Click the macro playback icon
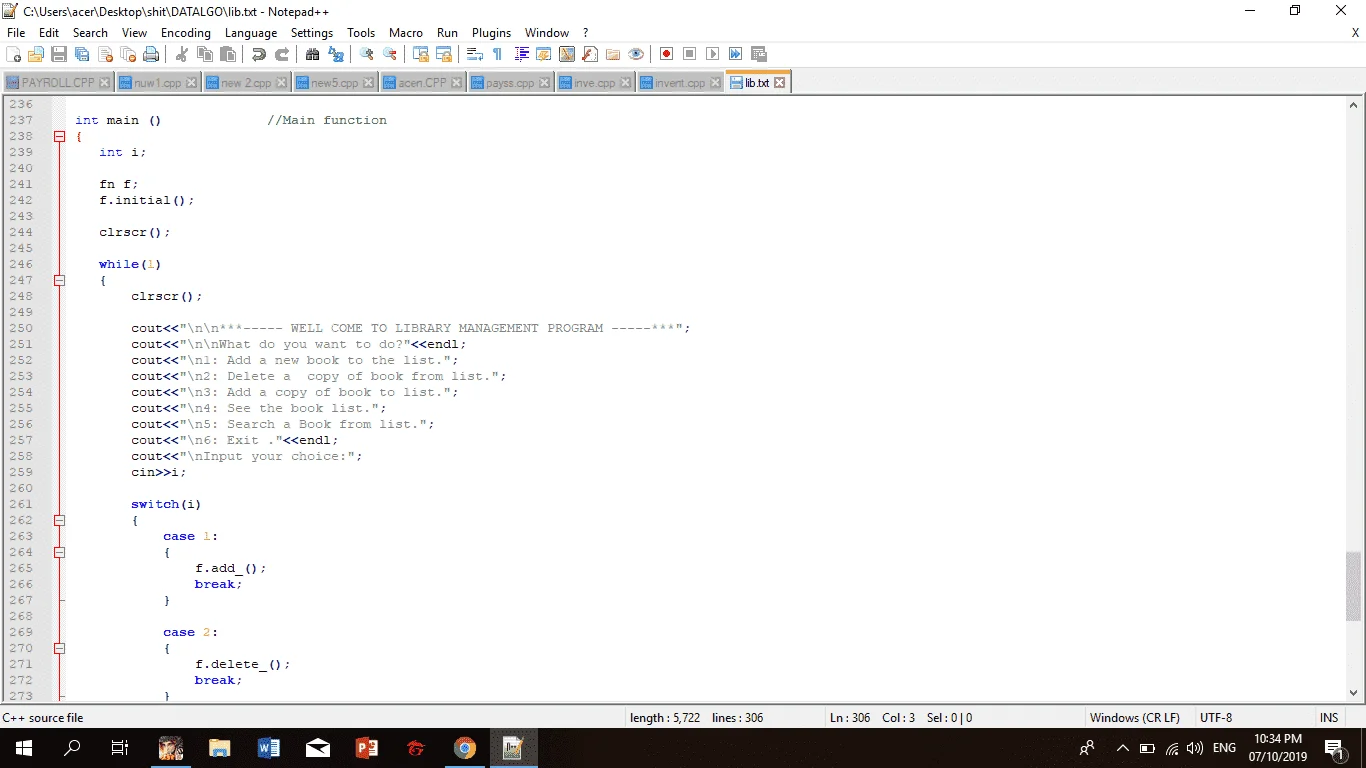The height and width of the screenshot is (768, 1366). (x=712, y=54)
